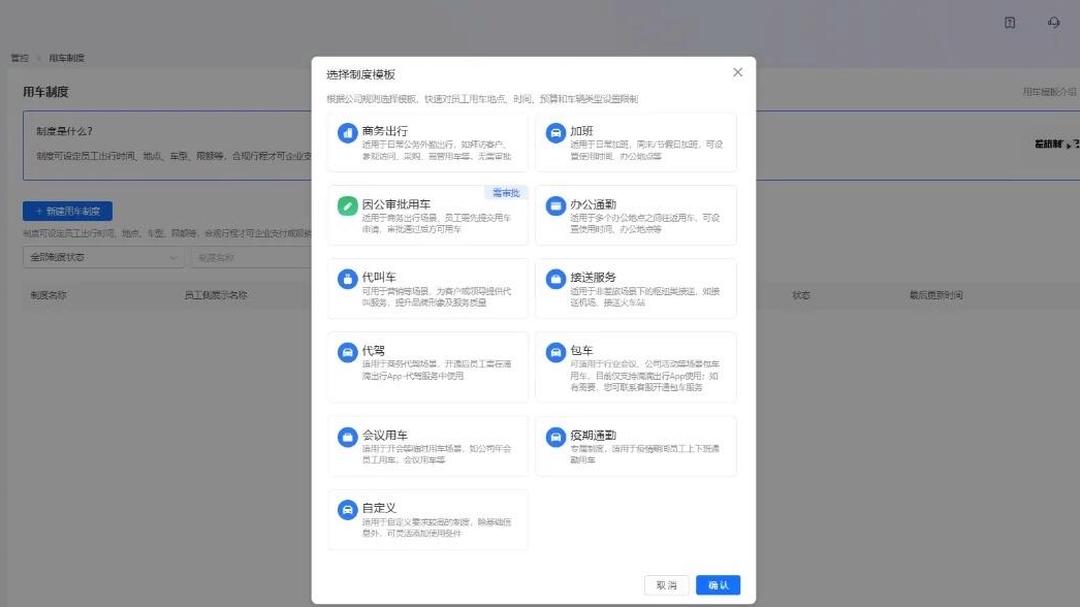Screen dimensions: 1080x607
Task: Open the customer service headset icon
Action: pos(1055,22)
